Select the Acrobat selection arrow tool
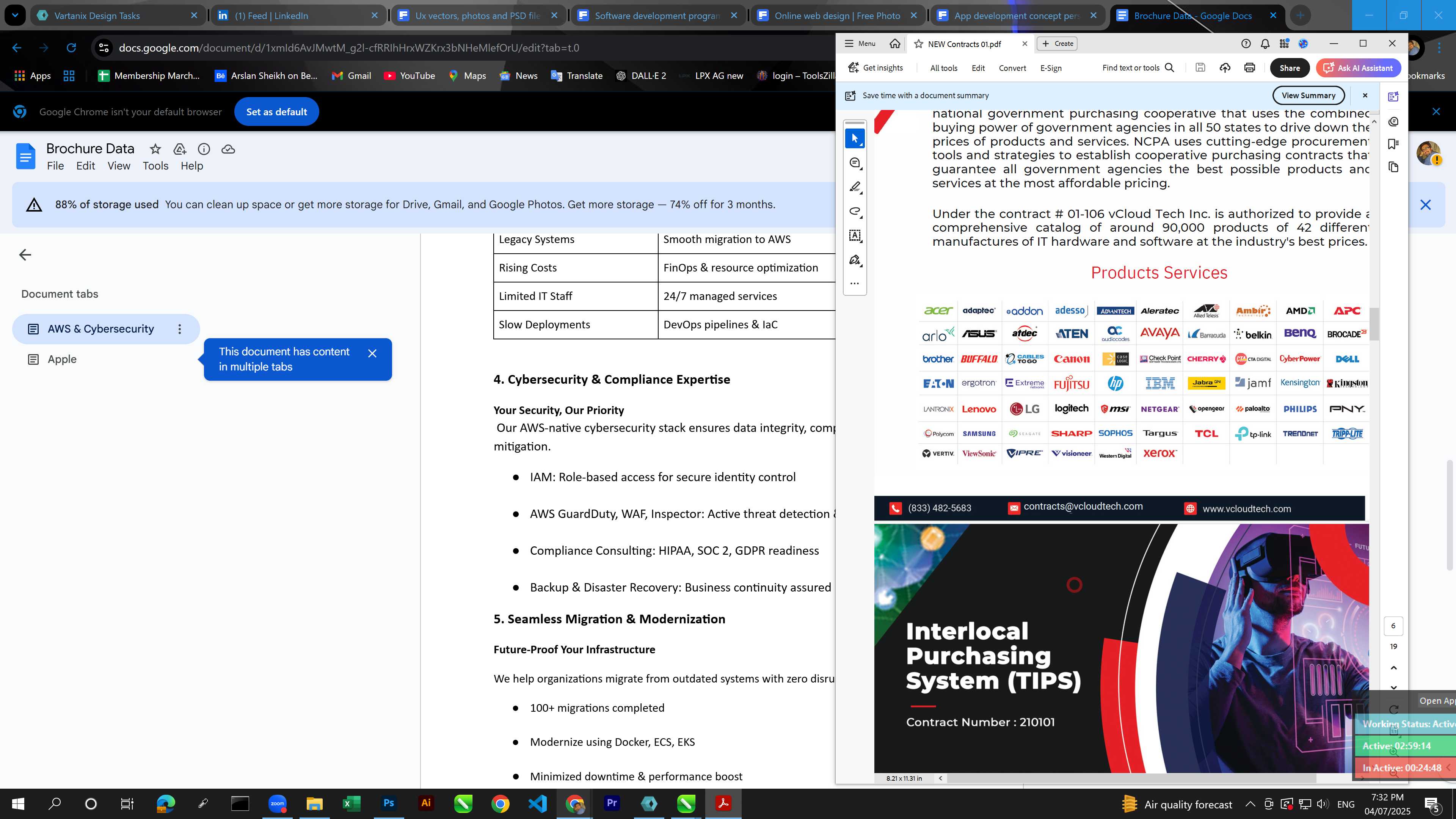Screen dimensions: 1456x819 point(855,138)
